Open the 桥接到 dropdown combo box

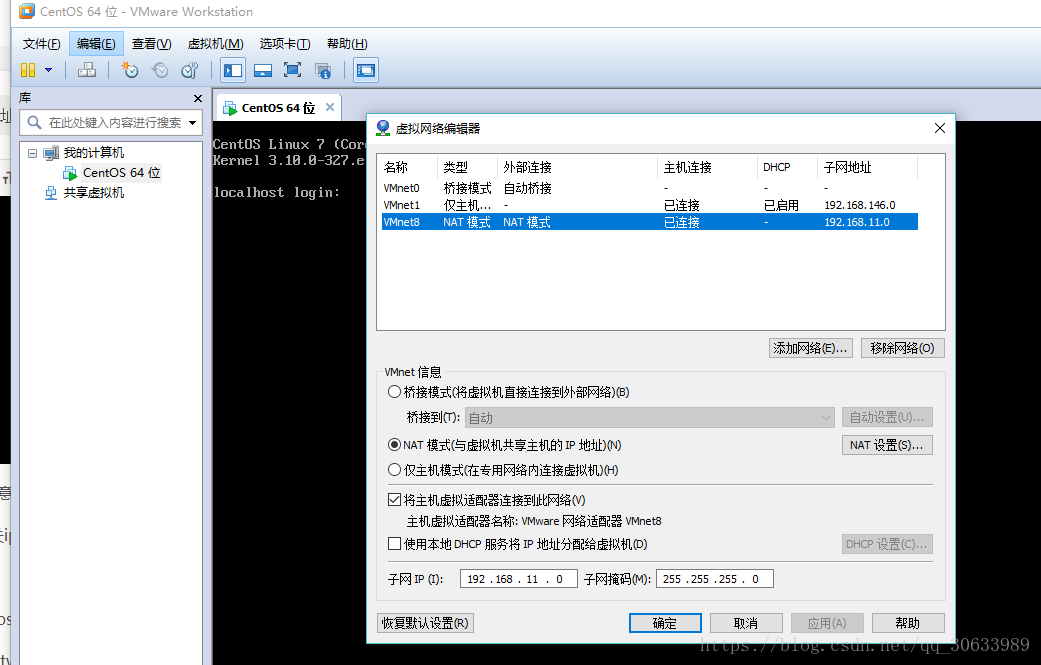click(x=649, y=417)
